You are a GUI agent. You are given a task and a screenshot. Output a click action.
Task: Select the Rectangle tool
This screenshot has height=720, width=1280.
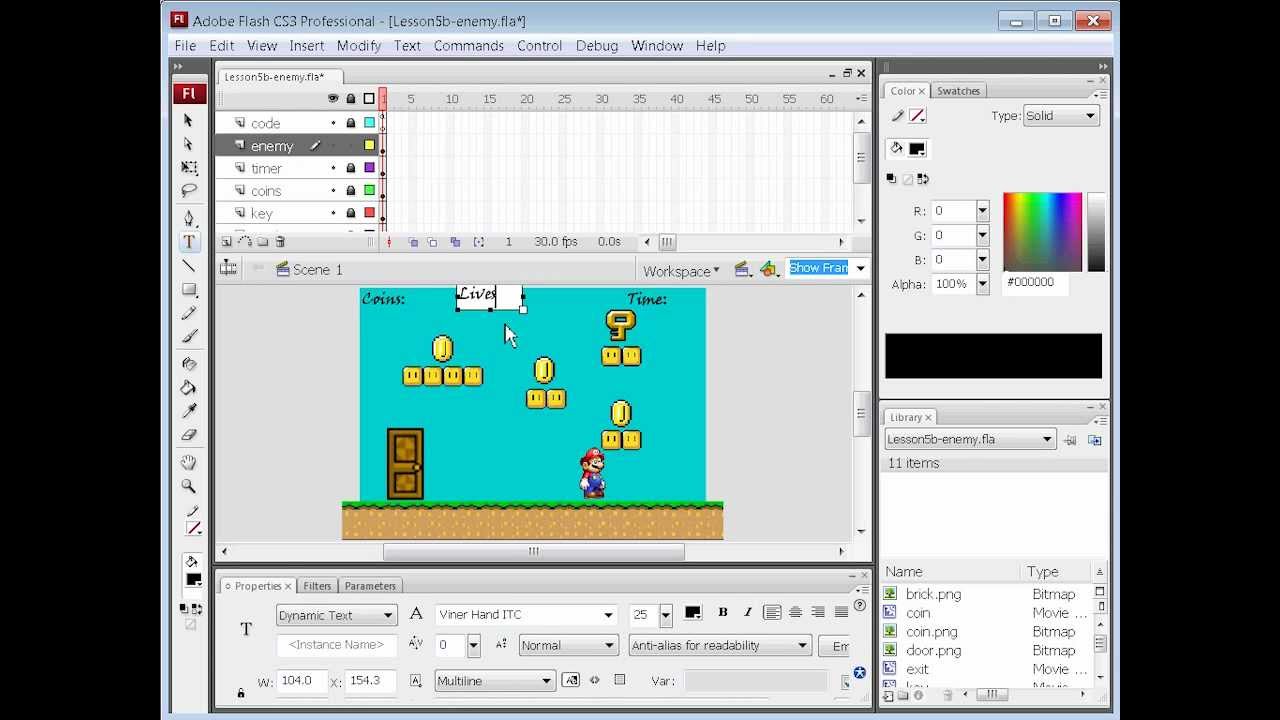(x=188, y=289)
